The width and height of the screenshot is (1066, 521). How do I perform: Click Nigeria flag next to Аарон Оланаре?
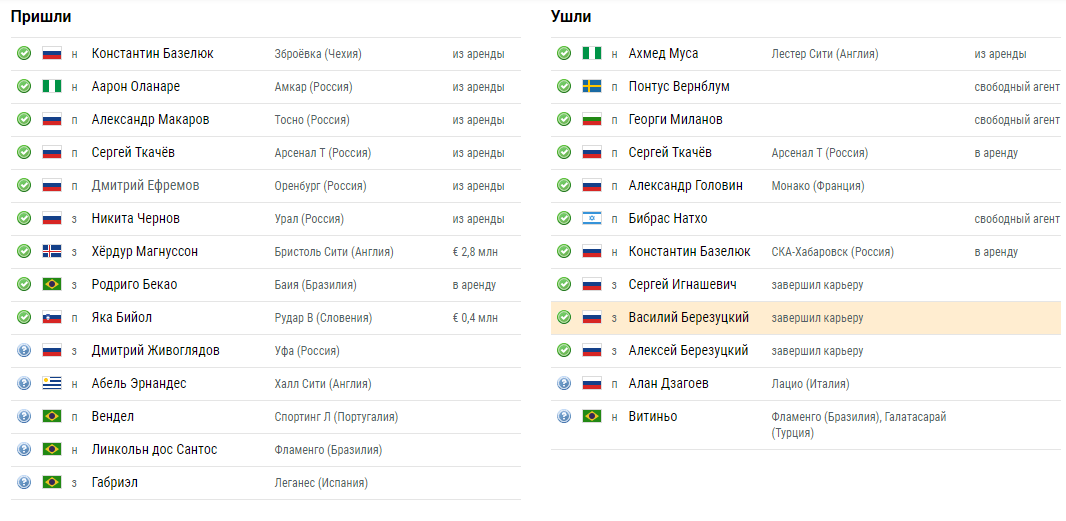tap(52, 86)
